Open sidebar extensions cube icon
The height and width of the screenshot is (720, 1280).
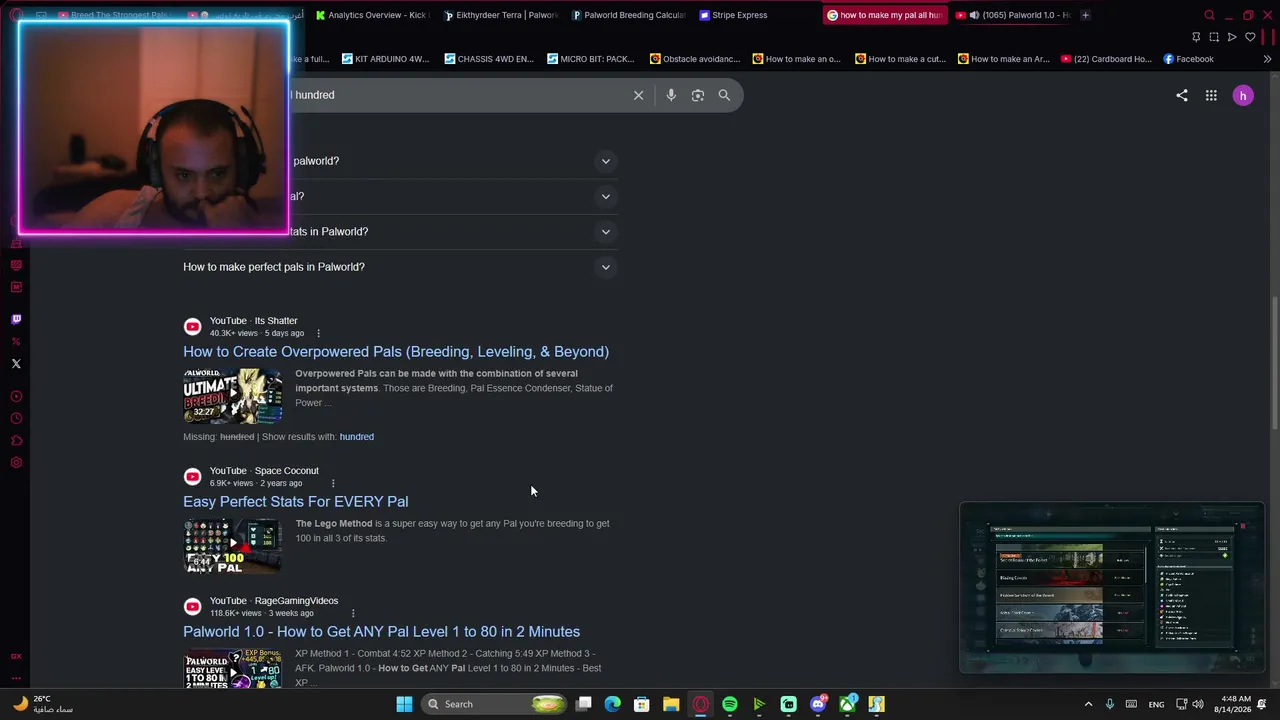16,440
